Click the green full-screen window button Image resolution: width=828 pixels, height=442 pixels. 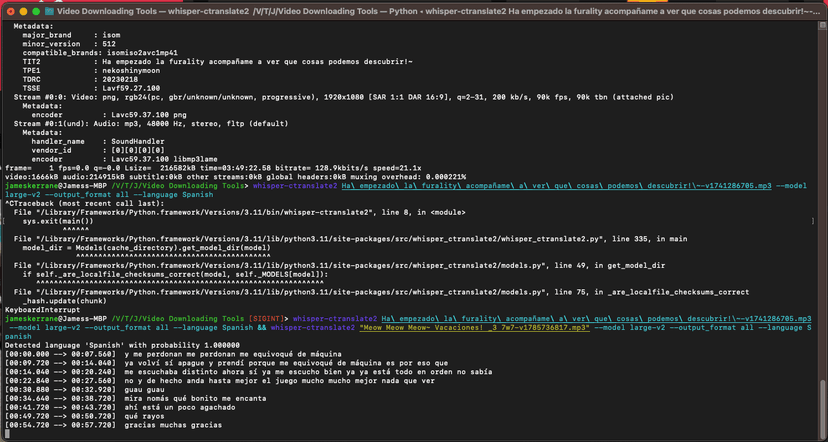pyautogui.click(x=36, y=11)
